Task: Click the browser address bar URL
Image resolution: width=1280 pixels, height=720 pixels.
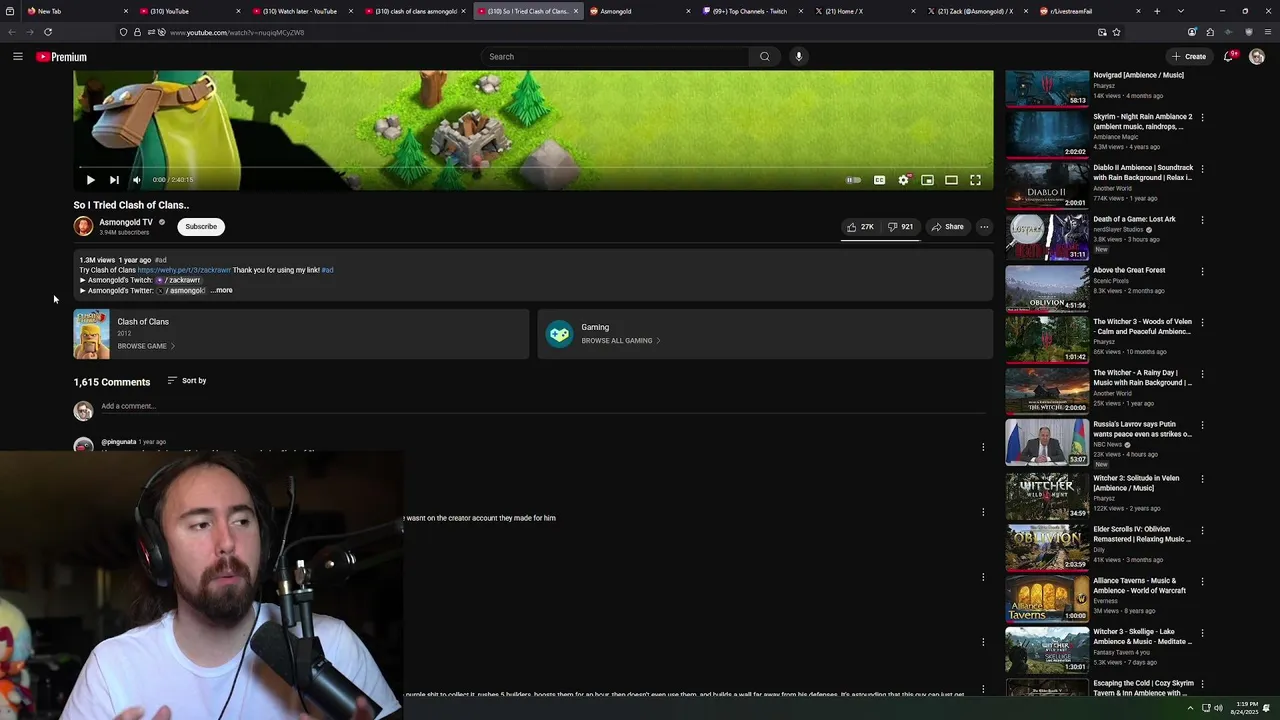Action: [x=237, y=32]
